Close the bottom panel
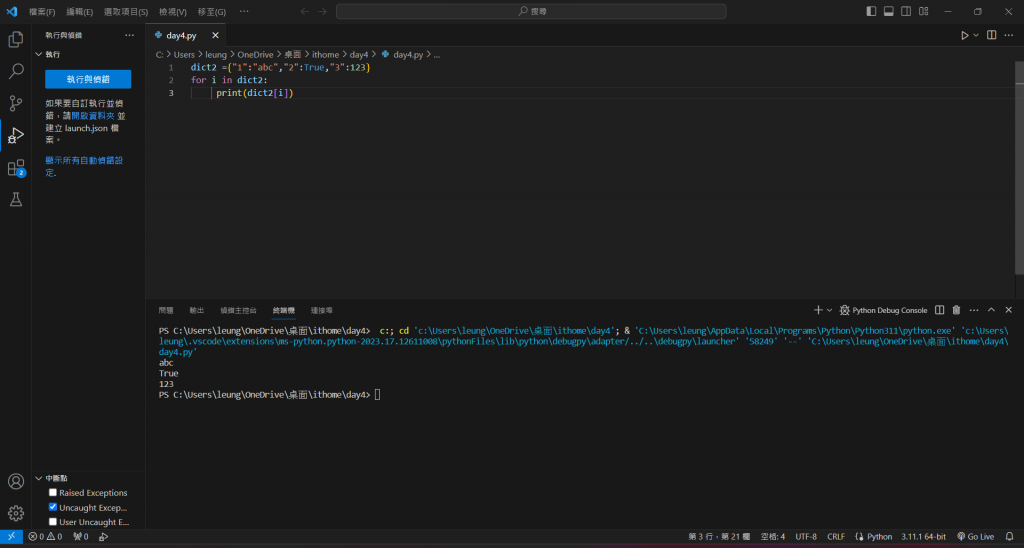Viewport: 1024px width, 548px height. [1008, 310]
